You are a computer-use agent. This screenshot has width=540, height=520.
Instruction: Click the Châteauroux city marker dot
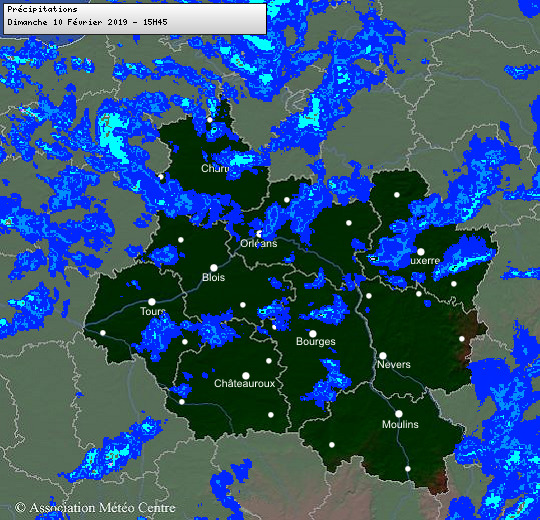tap(246, 375)
